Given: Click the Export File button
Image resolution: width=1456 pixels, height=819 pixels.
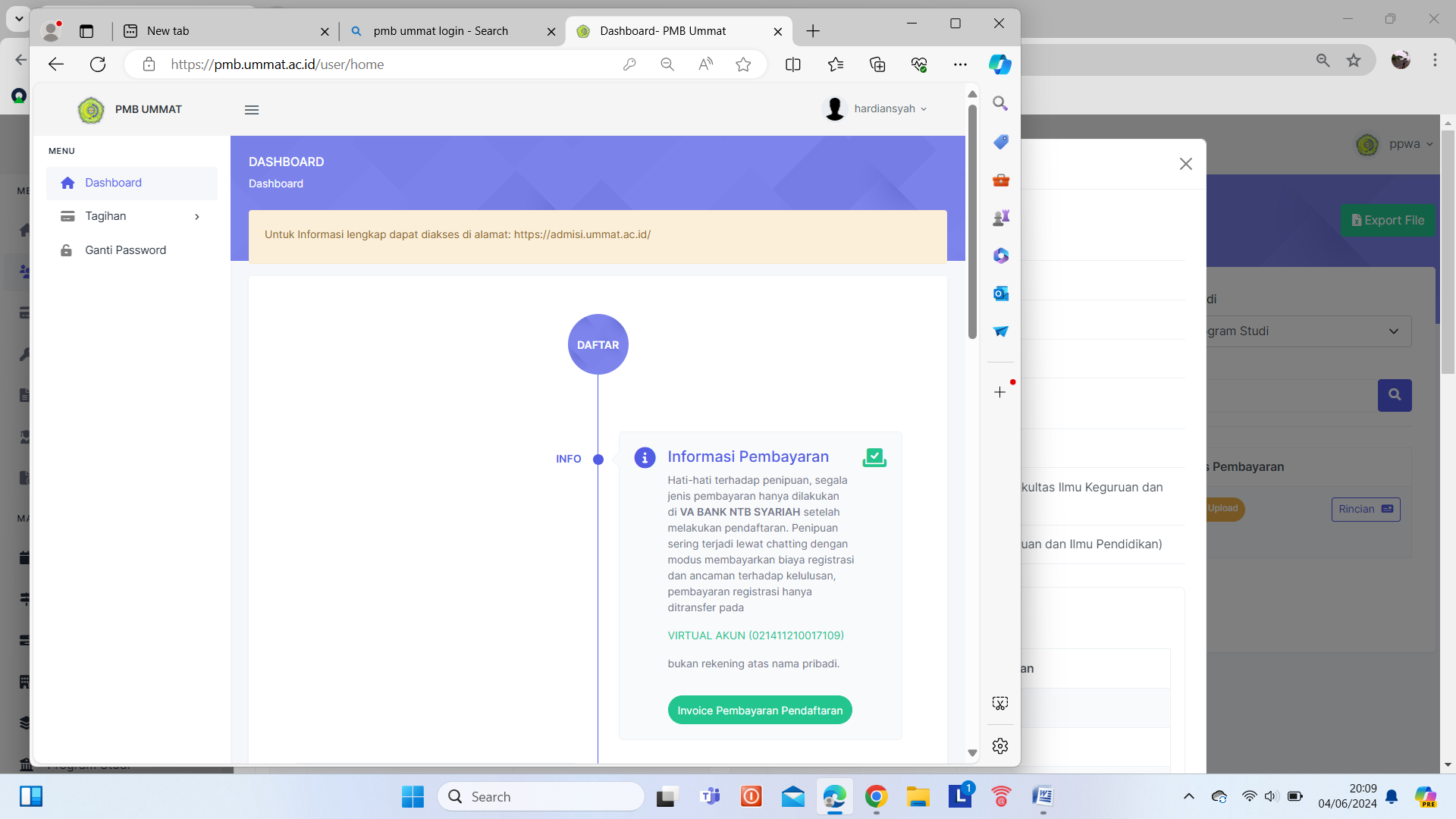Looking at the screenshot, I should pos(1387,221).
